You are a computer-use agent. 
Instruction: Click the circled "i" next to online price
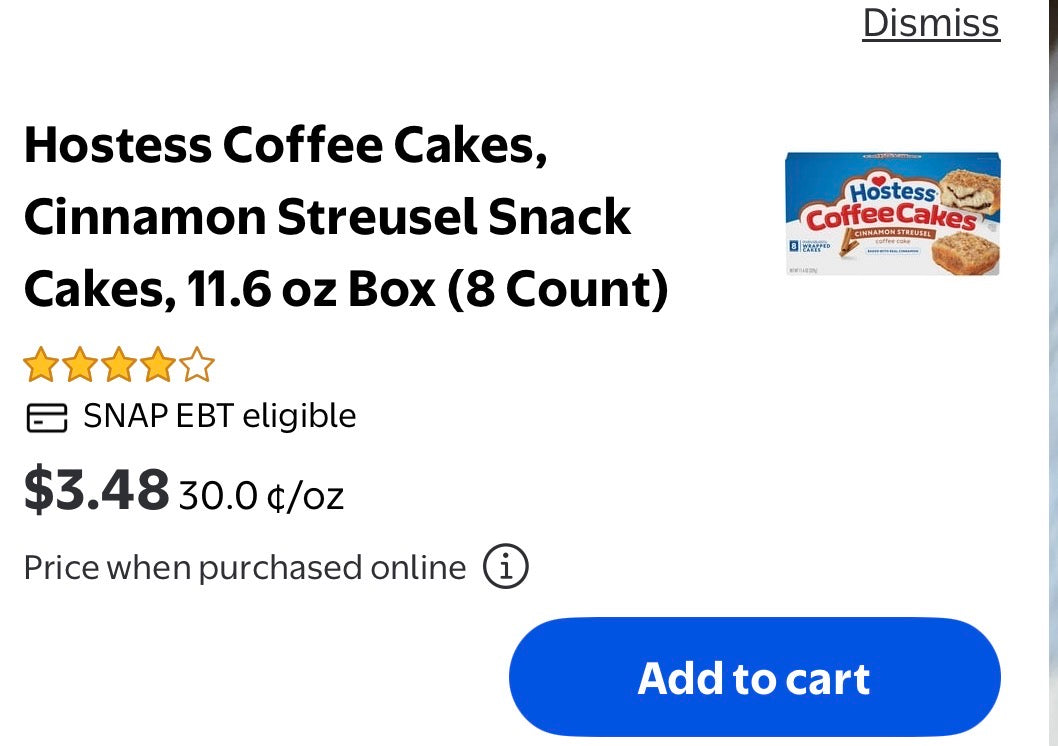(506, 567)
